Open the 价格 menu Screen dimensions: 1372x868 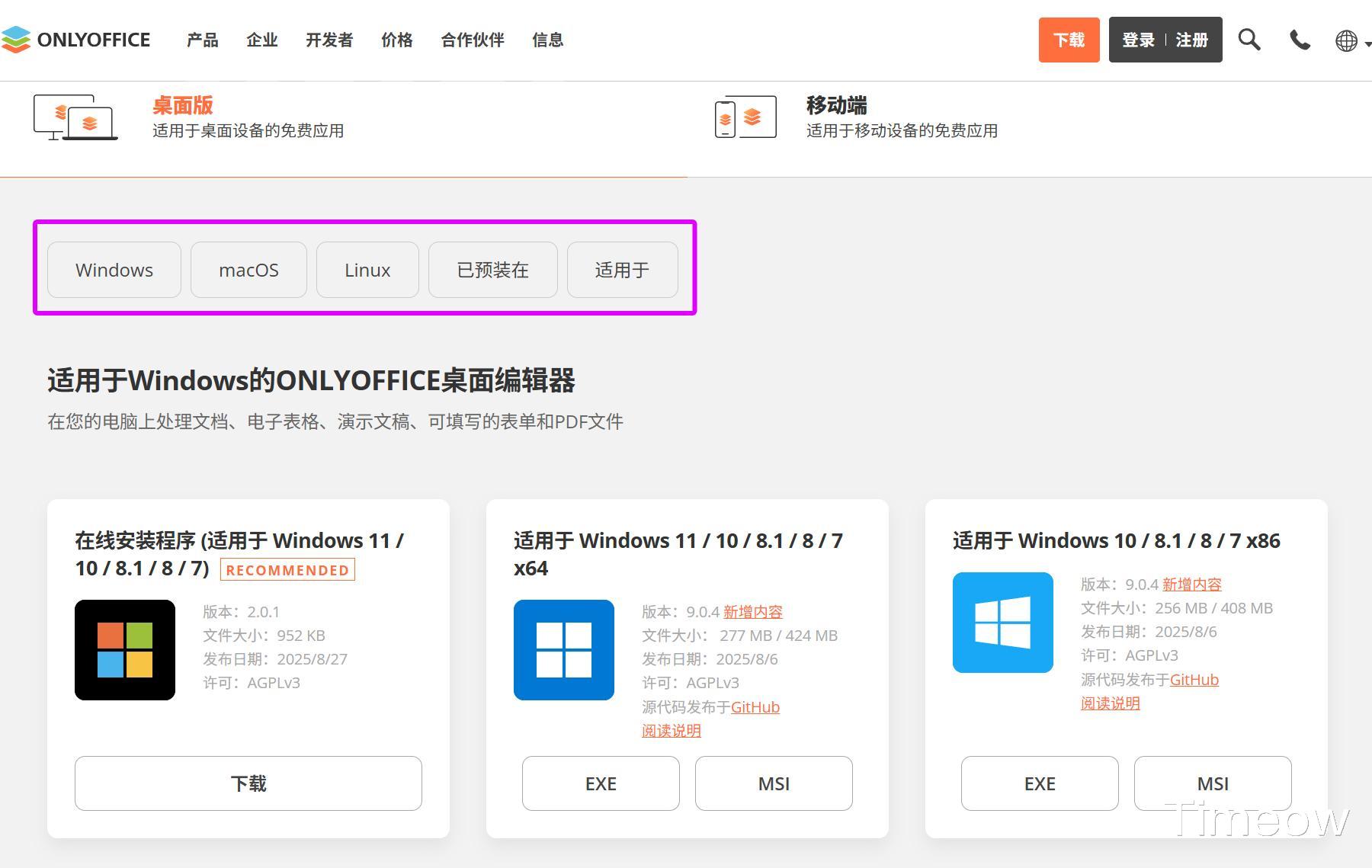(x=397, y=40)
